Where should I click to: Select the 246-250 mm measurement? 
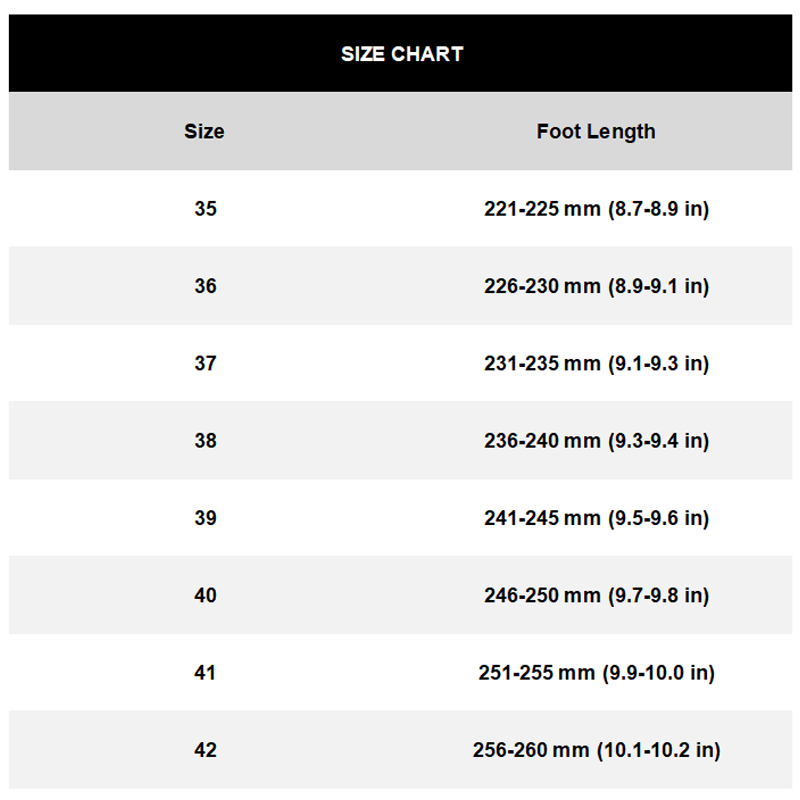pyautogui.click(x=542, y=595)
